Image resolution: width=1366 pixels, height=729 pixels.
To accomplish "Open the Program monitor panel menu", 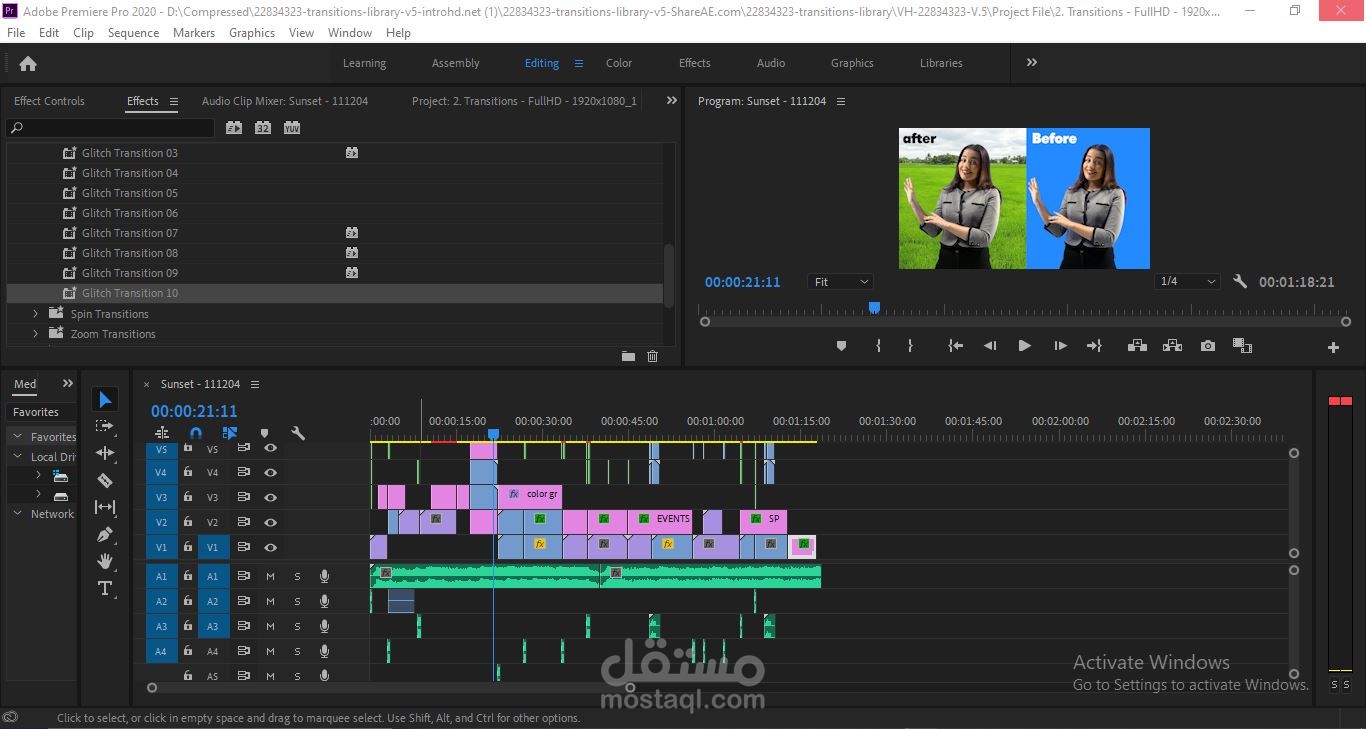I will [841, 101].
